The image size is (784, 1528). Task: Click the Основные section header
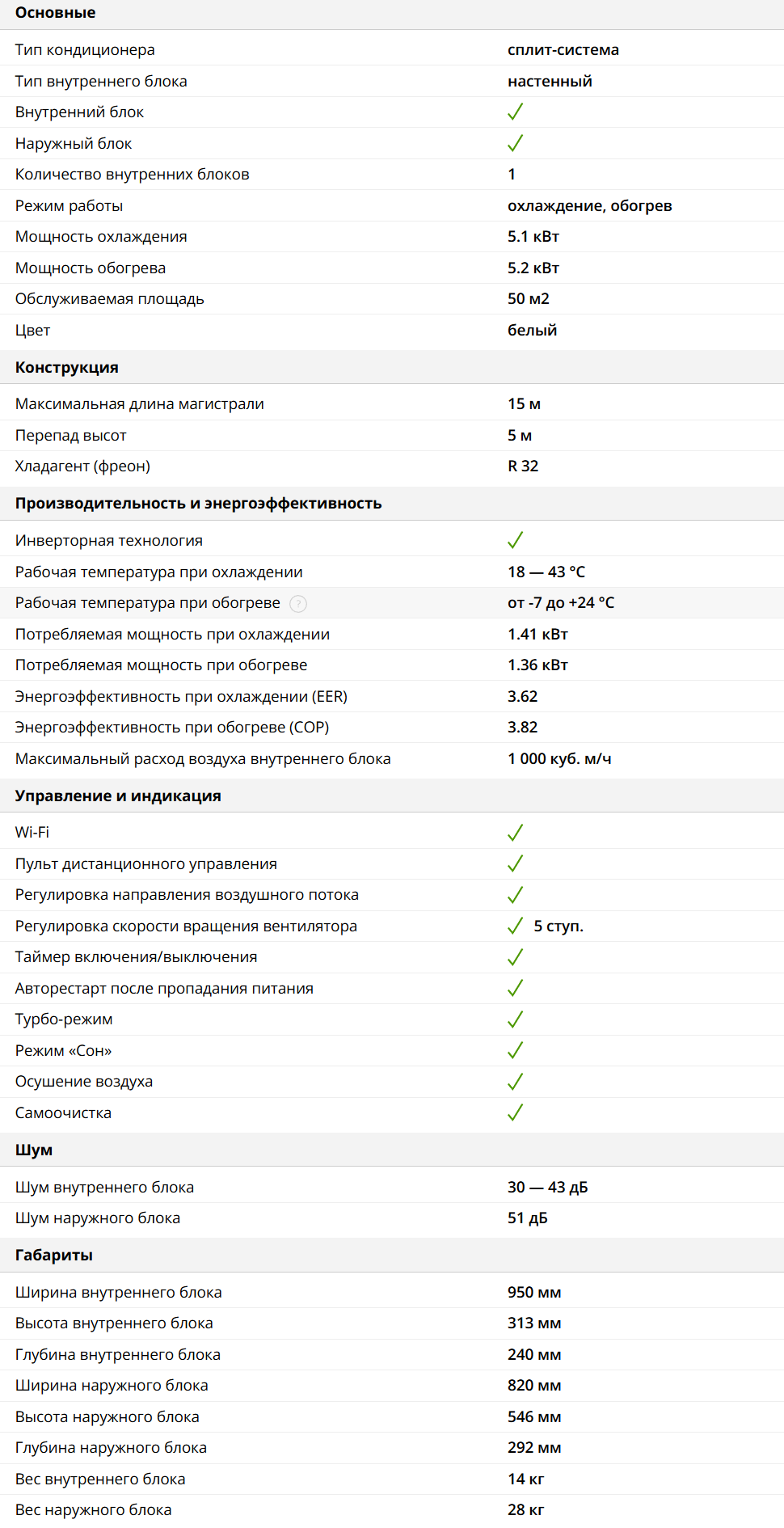click(x=55, y=13)
